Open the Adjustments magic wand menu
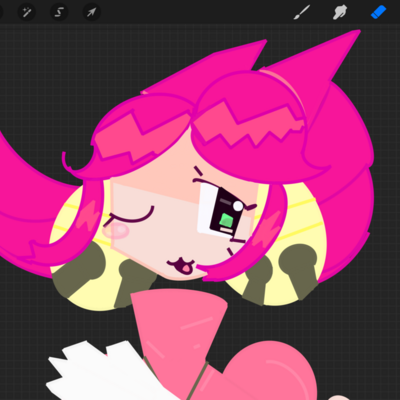 point(27,12)
